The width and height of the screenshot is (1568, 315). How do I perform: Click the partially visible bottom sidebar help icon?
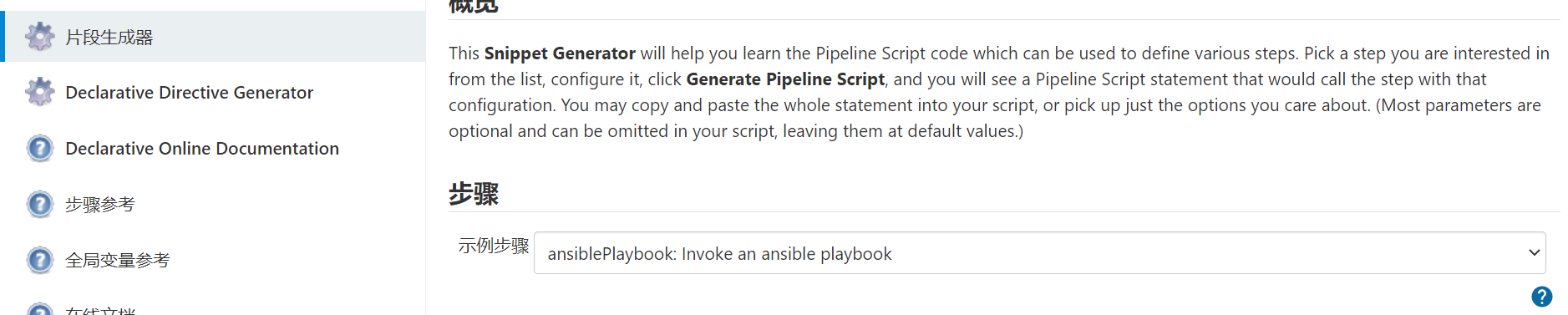tap(39, 309)
